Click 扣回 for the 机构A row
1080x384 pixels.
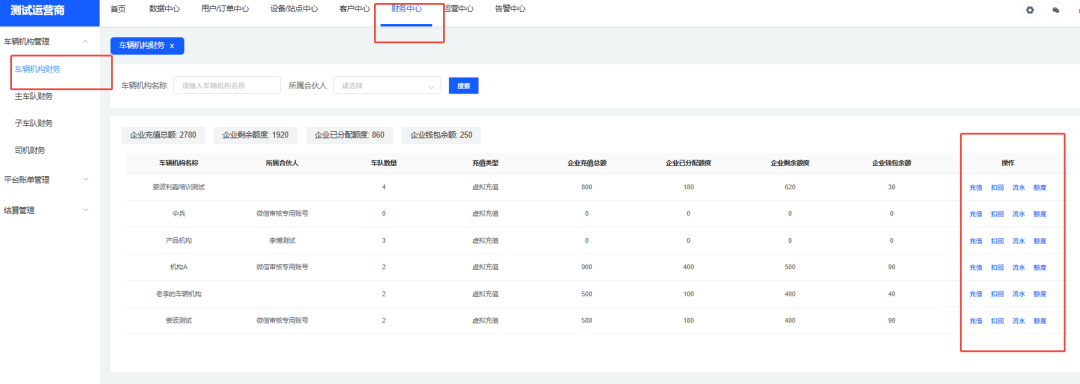coord(997,268)
